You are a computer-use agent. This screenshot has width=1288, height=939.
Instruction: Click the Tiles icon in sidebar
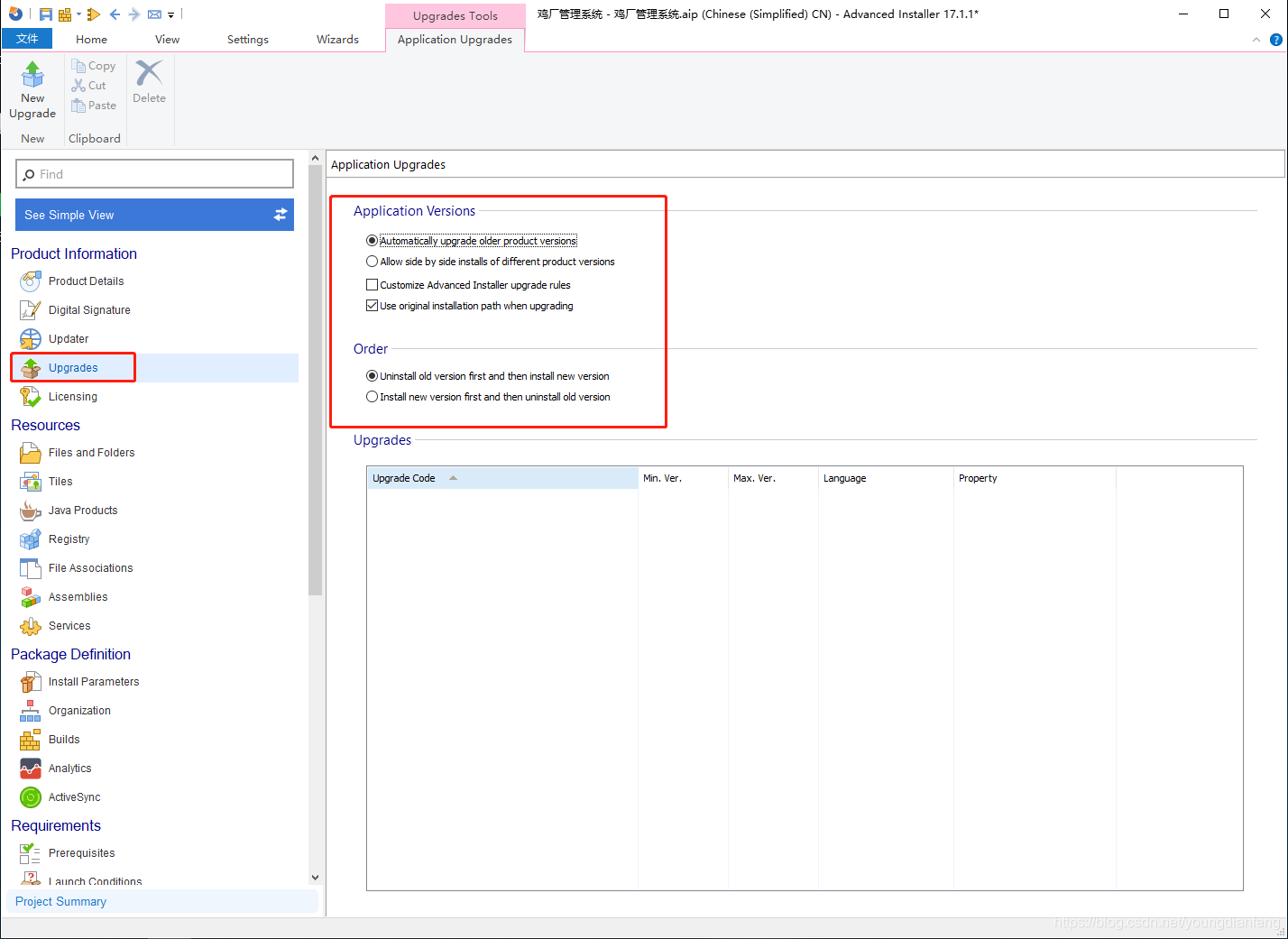(x=31, y=482)
